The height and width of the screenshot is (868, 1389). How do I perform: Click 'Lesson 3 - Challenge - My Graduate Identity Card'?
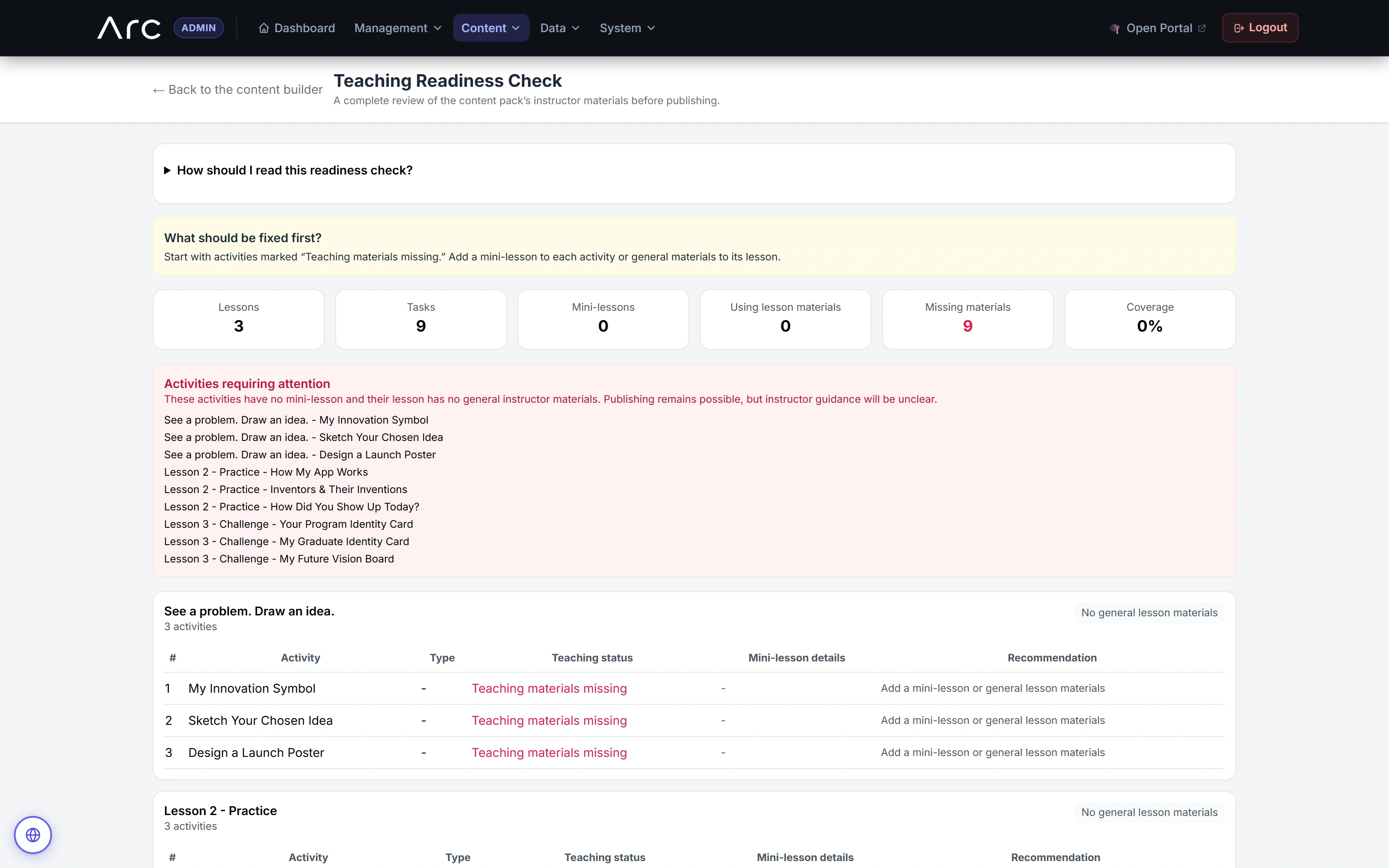pyautogui.click(x=286, y=541)
